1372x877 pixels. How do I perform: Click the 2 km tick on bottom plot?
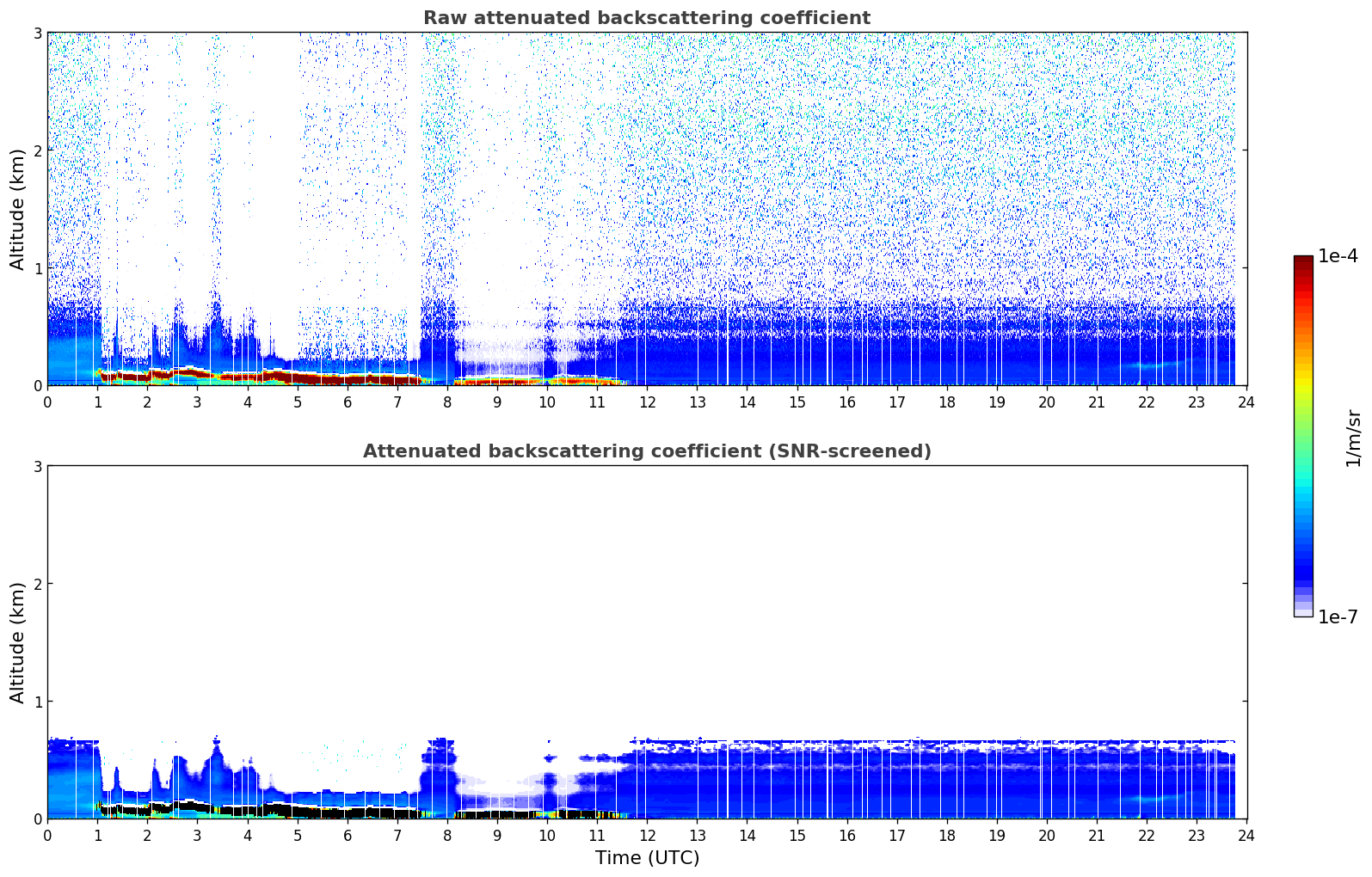[x=38, y=584]
